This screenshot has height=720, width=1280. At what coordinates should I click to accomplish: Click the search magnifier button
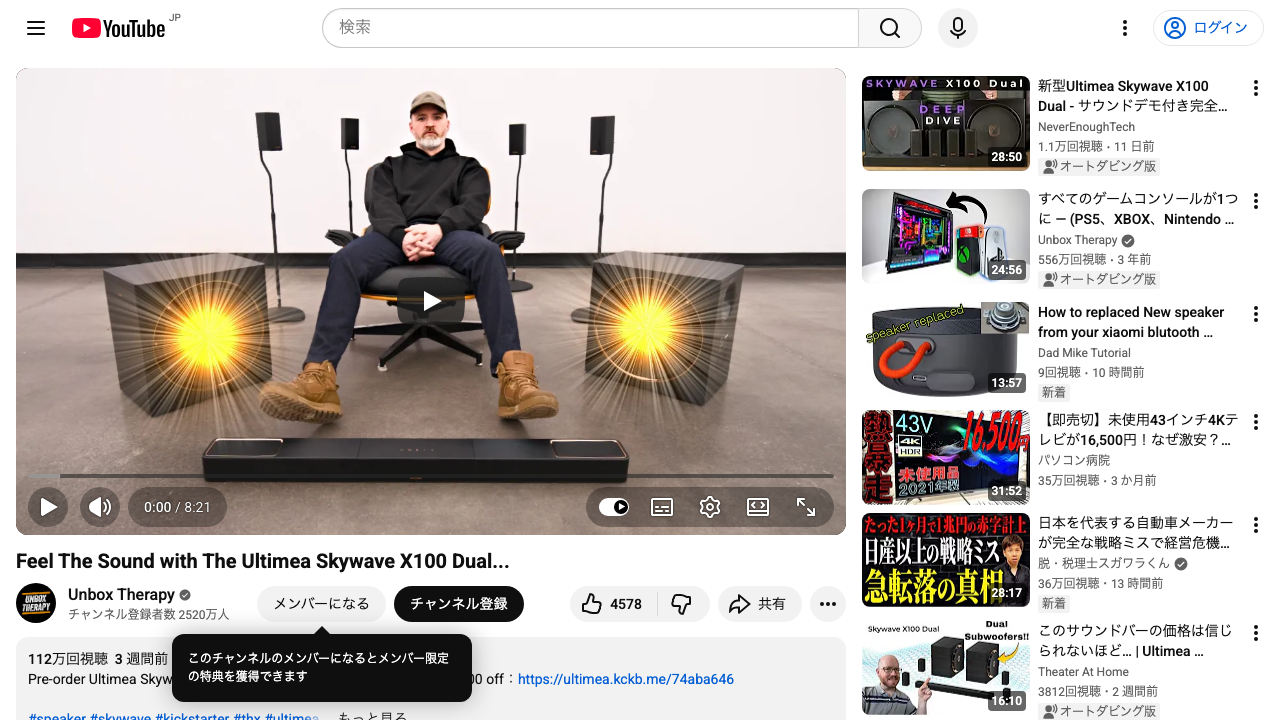click(x=890, y=28)
